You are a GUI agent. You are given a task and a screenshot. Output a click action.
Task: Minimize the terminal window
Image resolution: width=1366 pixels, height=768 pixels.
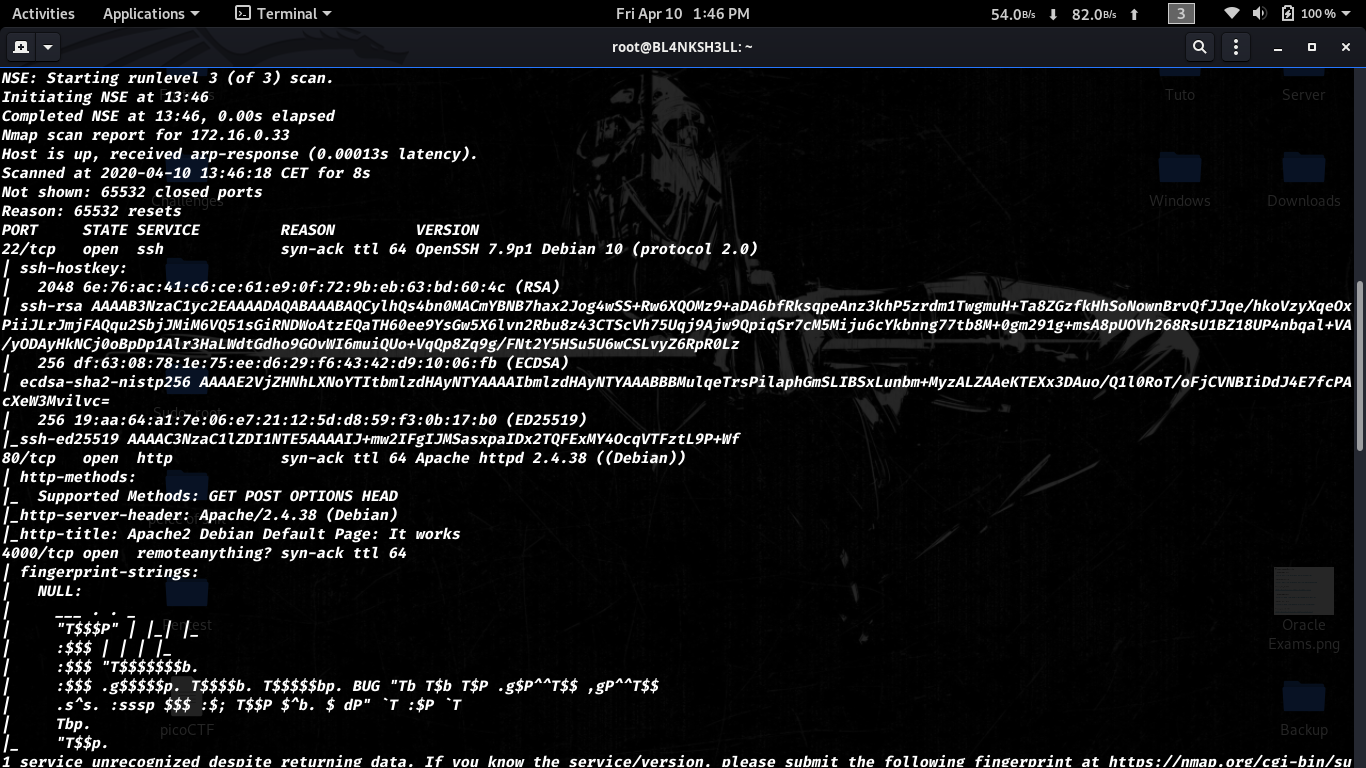(1278, 47)
